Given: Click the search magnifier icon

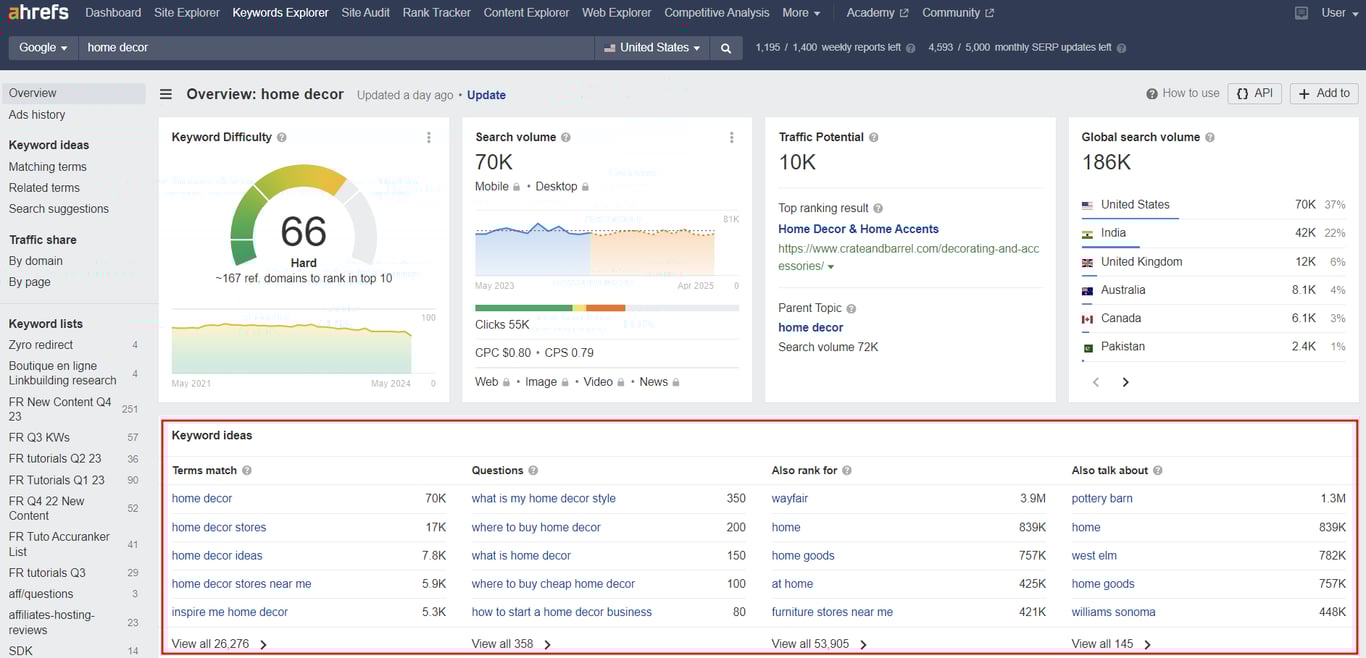Looking at the screenshot, I should pos(726,47).
